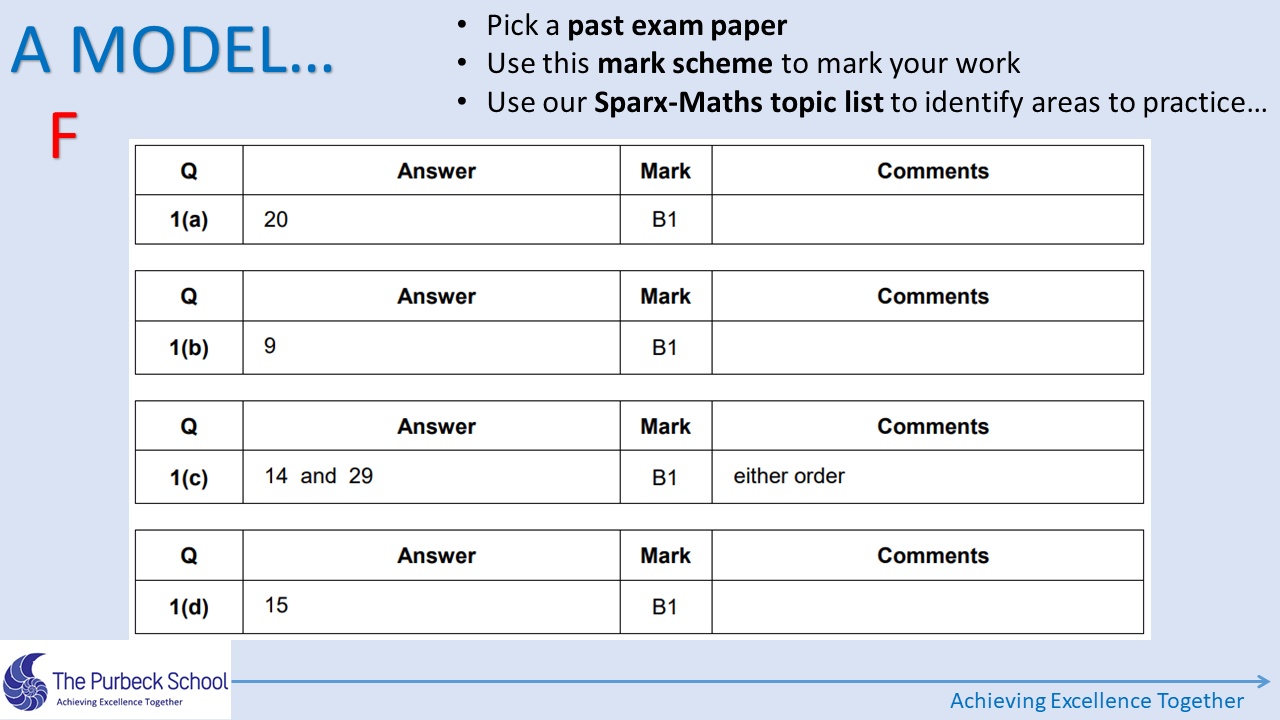
Task: Click 'The Purbeck School' name text
Action: pyautogui.click(x=140, y=681)
